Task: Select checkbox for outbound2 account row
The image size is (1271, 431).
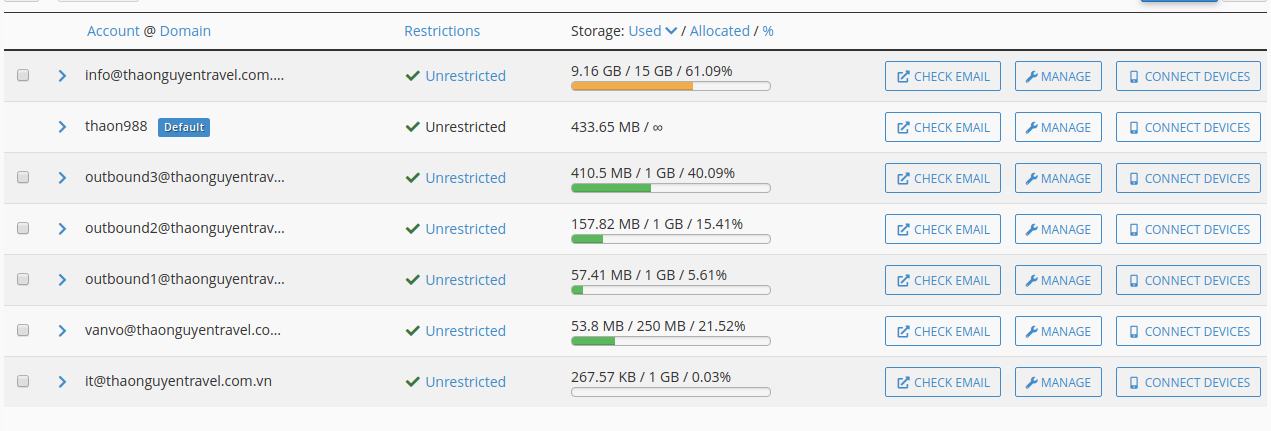Action: [24, 228]
